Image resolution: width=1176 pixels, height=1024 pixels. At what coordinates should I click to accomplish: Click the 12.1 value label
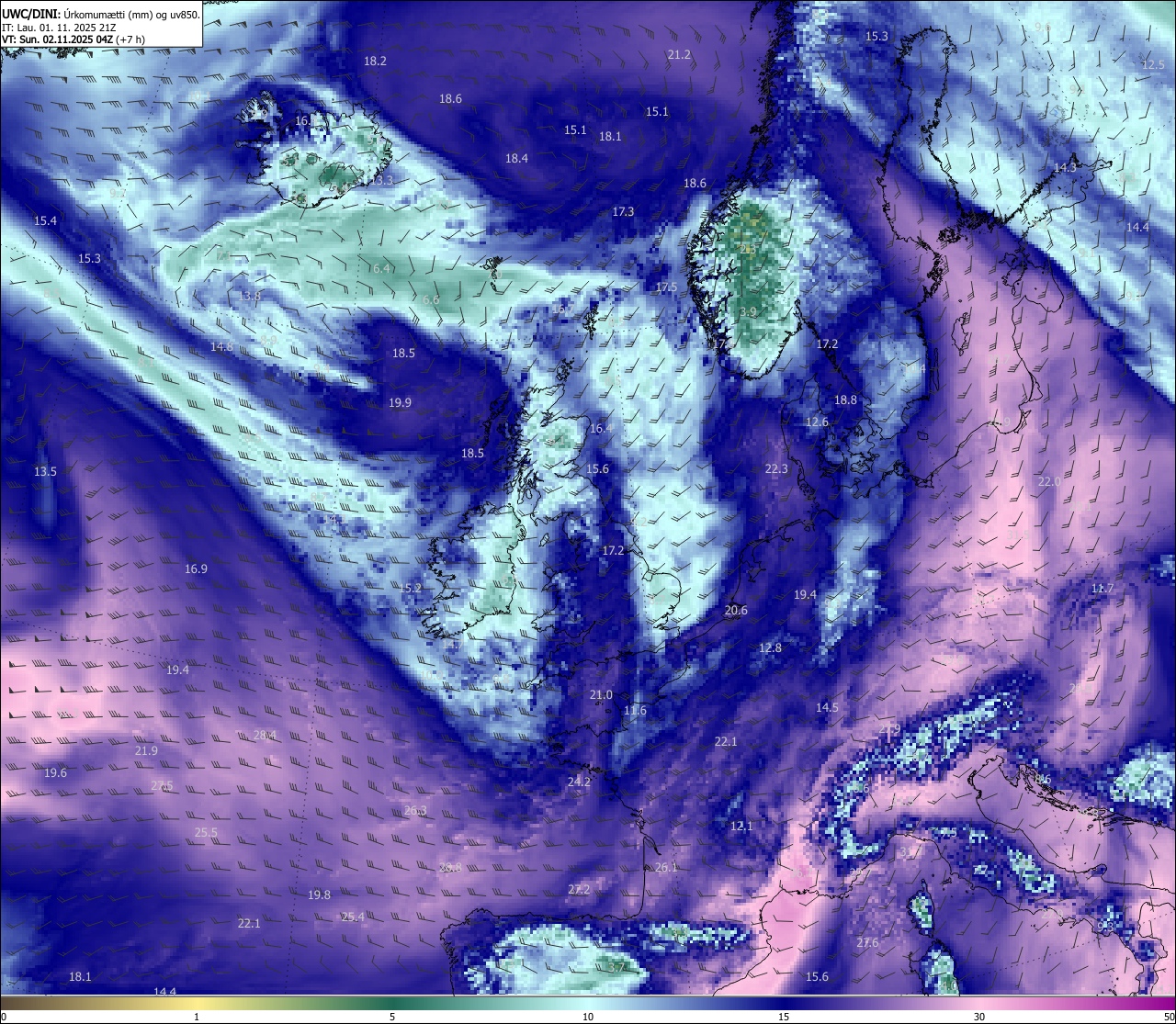click(741, 827)
